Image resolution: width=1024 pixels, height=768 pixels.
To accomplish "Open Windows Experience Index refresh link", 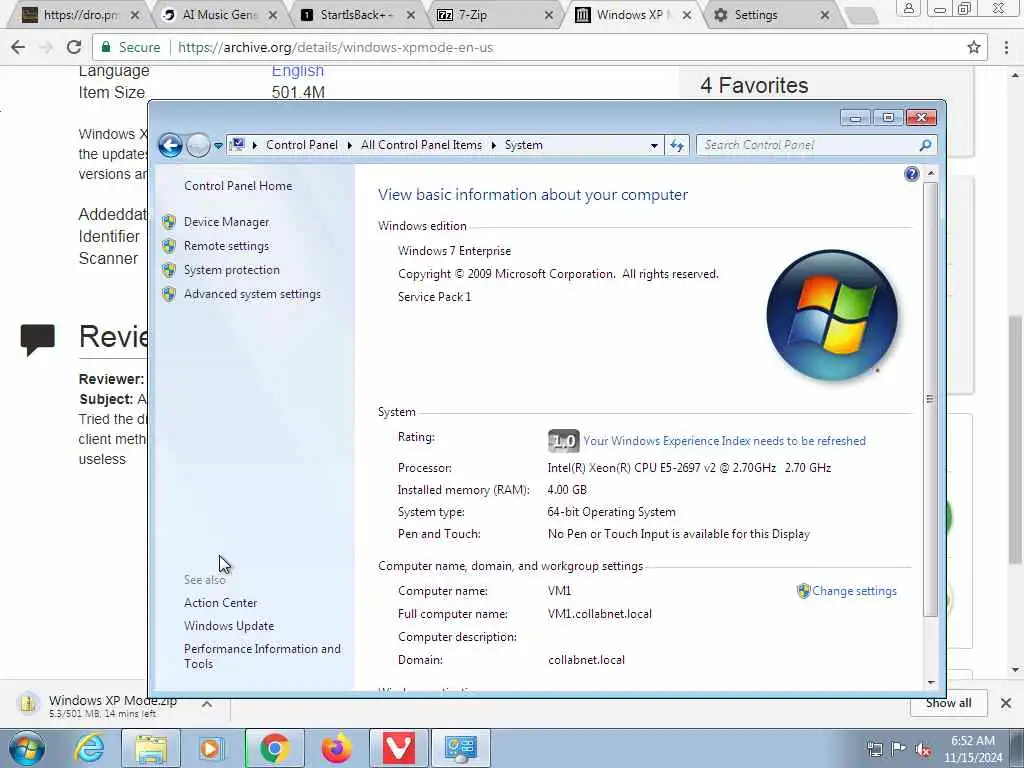I will (x=724, y=441).
